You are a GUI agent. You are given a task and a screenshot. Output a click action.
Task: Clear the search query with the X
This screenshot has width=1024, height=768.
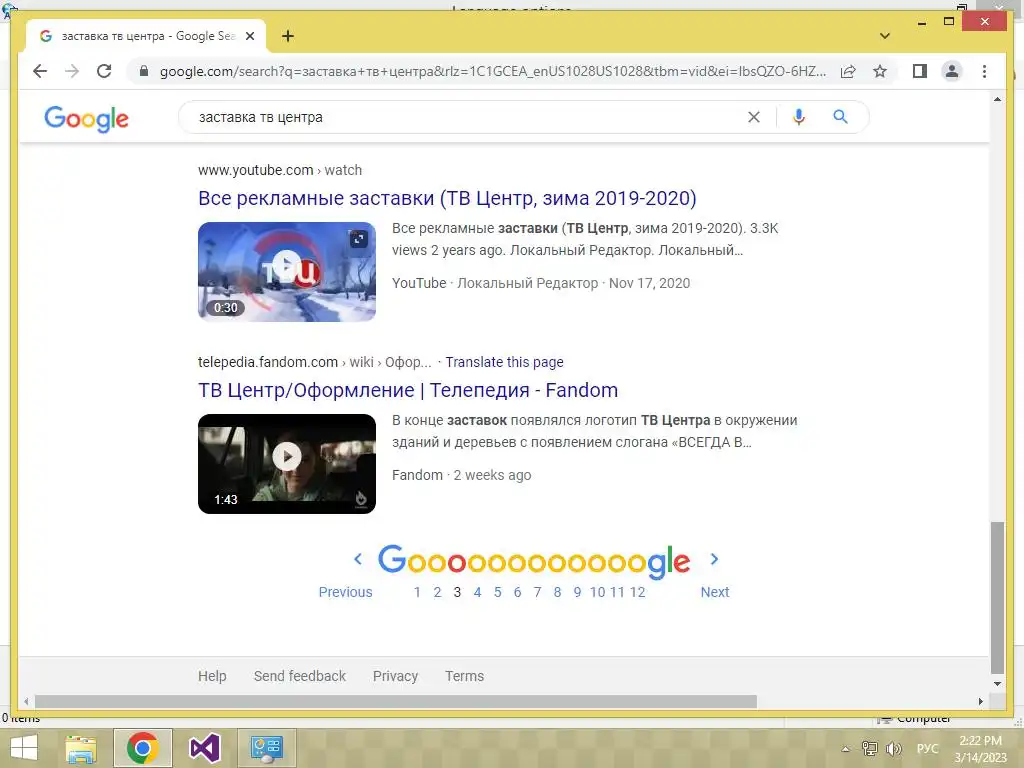point(754,117)
